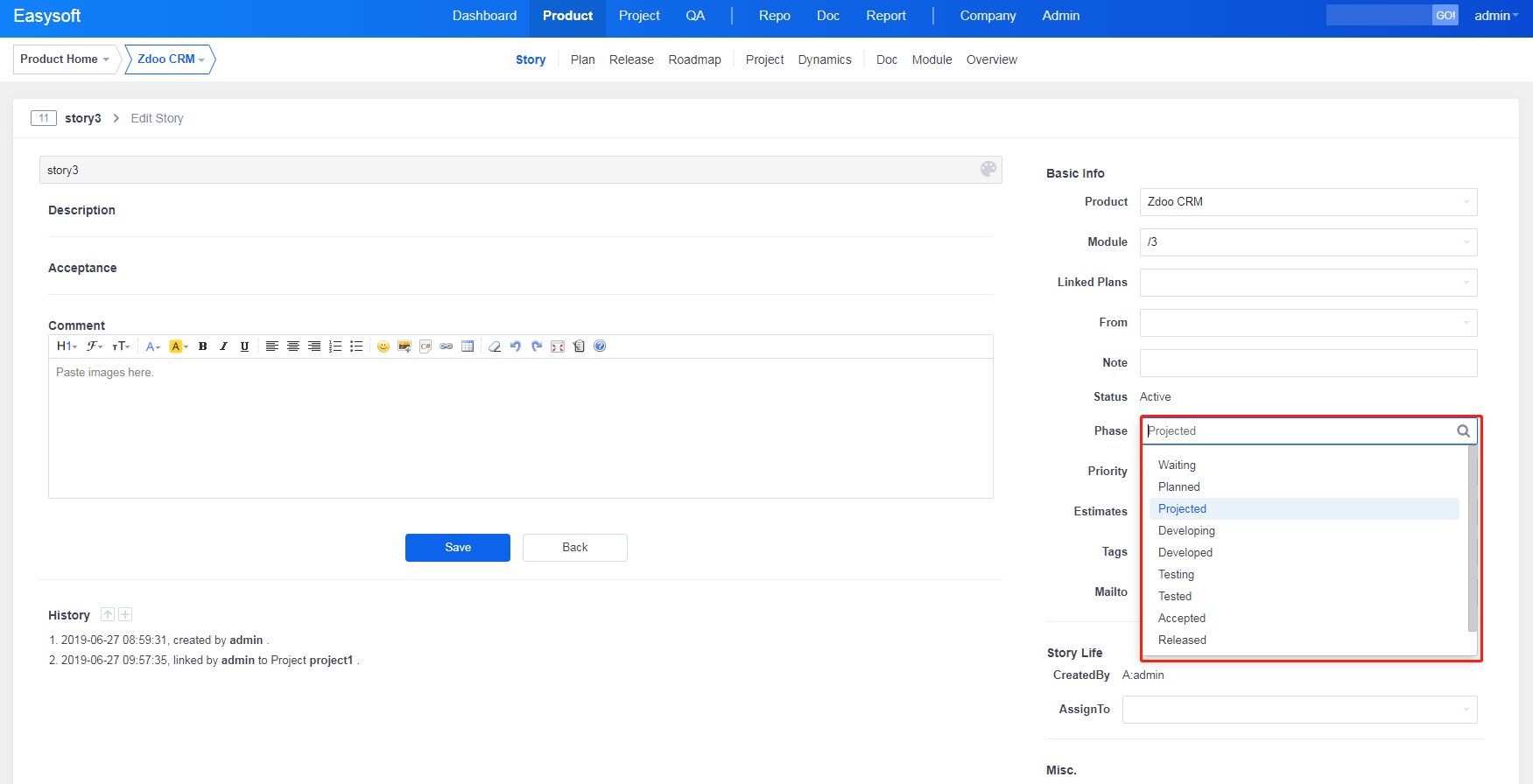The image size is (1533, 784).
Task: Open the AssignTo dropdown
Action: coord(1299,710)
